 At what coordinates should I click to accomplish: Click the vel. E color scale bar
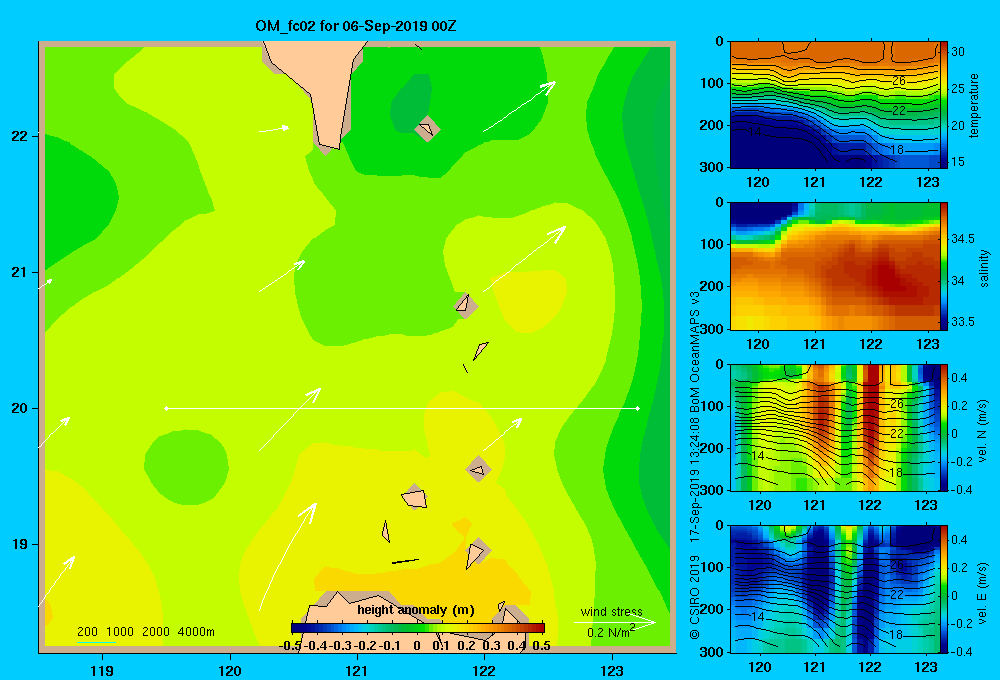[944, 589]
